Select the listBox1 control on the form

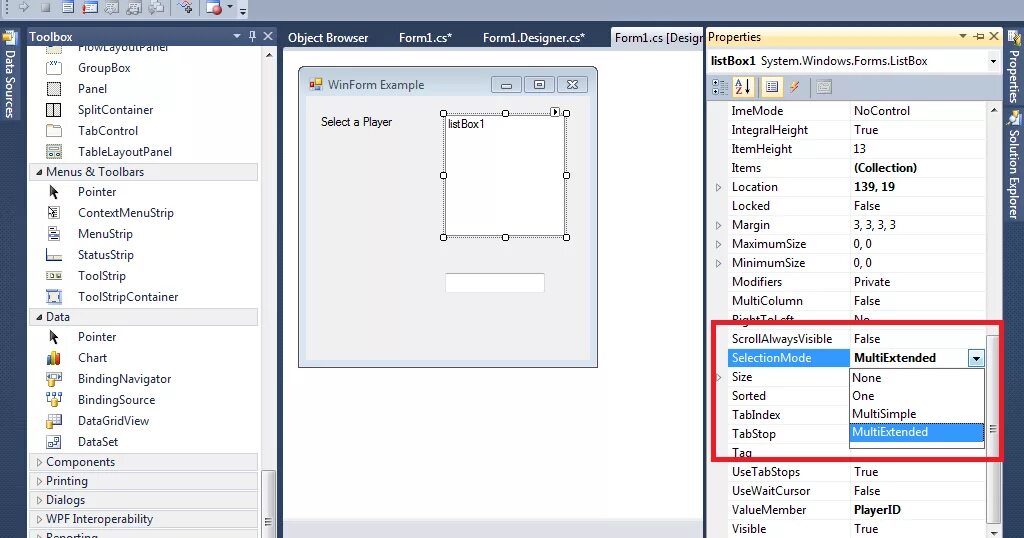click(505, 176)
